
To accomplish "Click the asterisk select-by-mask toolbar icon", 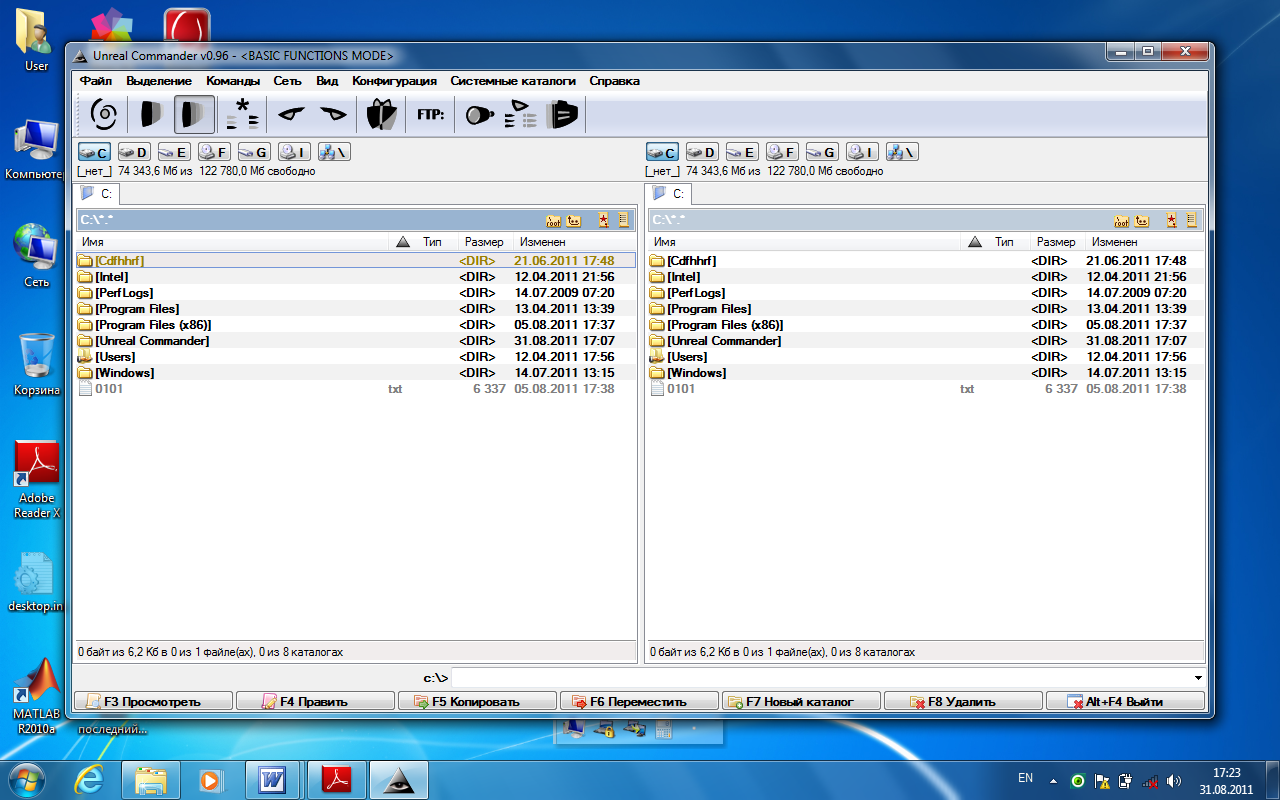I will pyautogui.click(x=241, y=115).
